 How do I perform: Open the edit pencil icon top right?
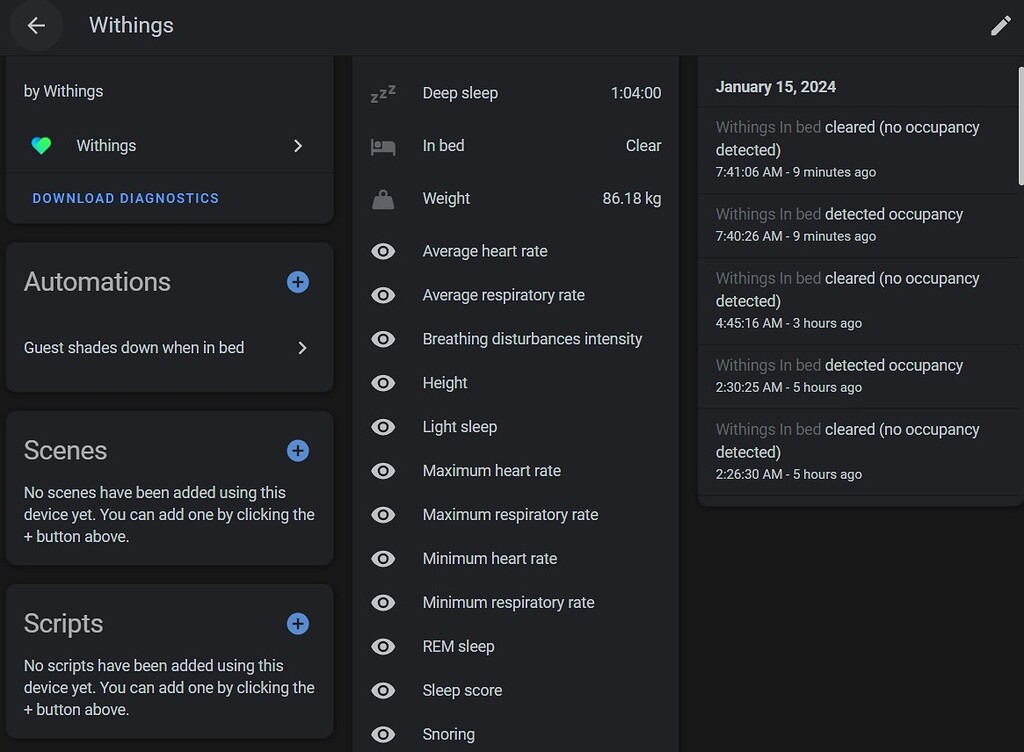click(1001, 26)
